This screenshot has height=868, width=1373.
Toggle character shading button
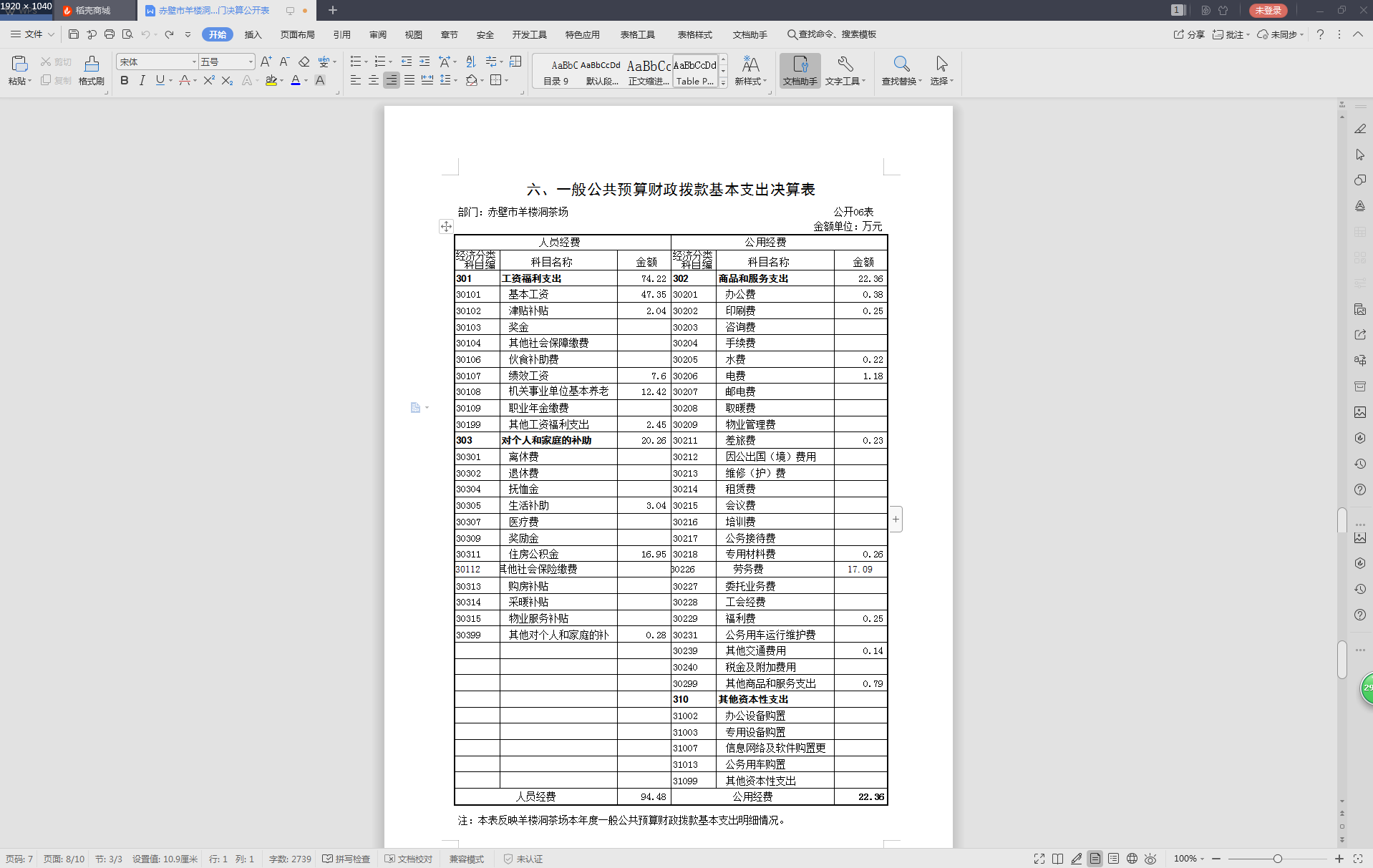tap(320, 81)
